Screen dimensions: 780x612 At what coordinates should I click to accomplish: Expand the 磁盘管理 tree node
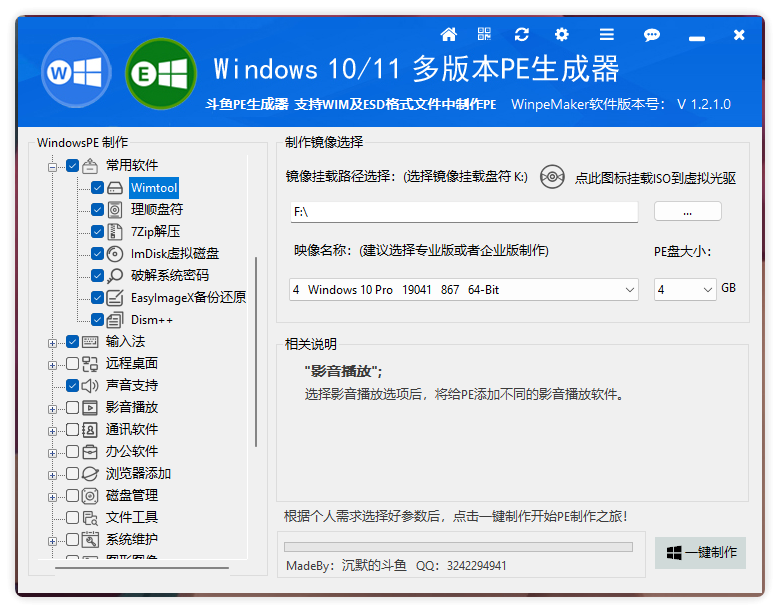coord(52,497)
